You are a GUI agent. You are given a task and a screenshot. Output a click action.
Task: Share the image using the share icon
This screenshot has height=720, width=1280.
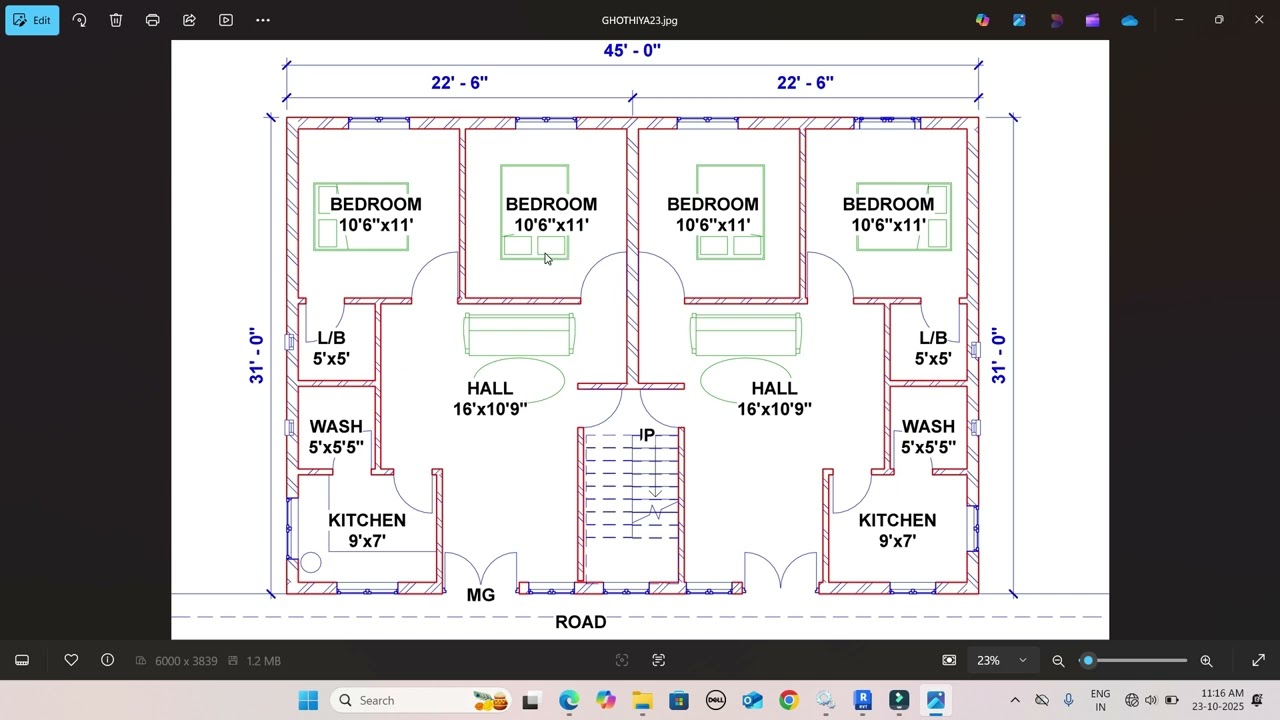point(189,20)
